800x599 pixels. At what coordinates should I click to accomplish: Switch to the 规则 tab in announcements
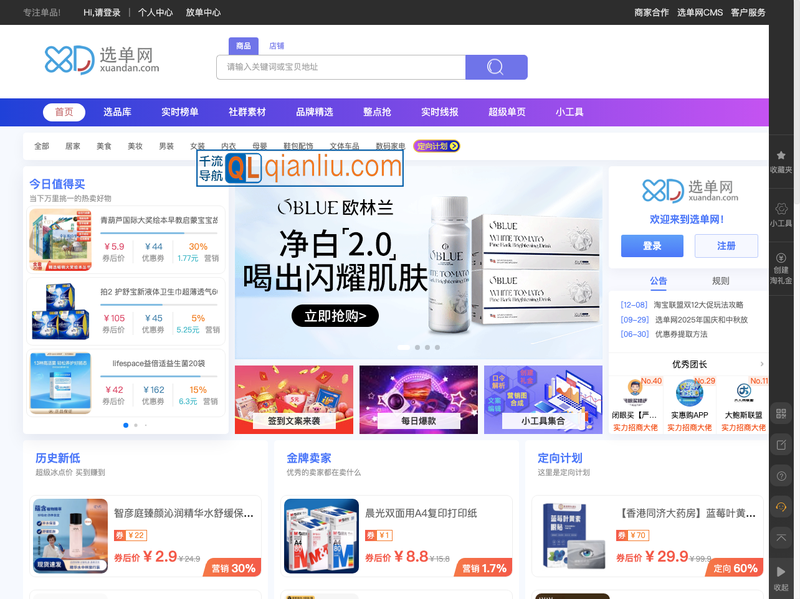pyautogui.click(x=721, y=281)
